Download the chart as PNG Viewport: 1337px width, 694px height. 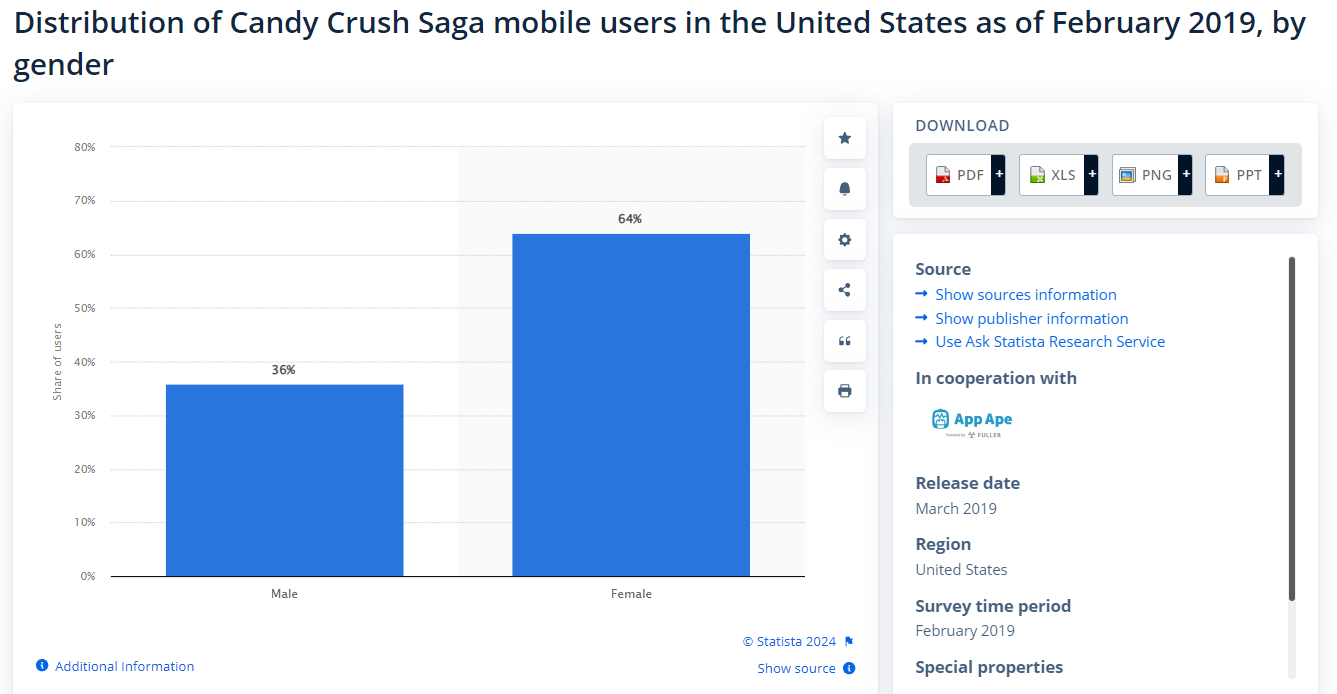pyautogui.click(x=1145, y=175)
